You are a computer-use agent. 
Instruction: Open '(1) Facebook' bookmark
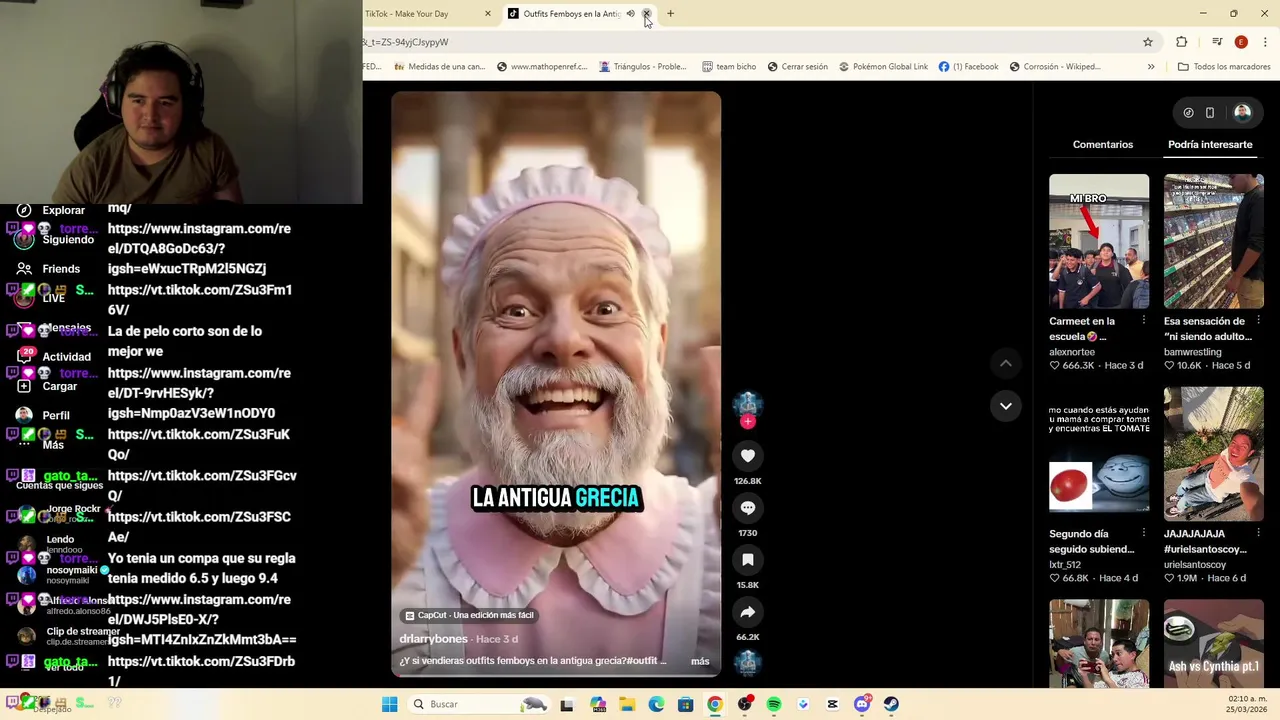tap(968, 67)
